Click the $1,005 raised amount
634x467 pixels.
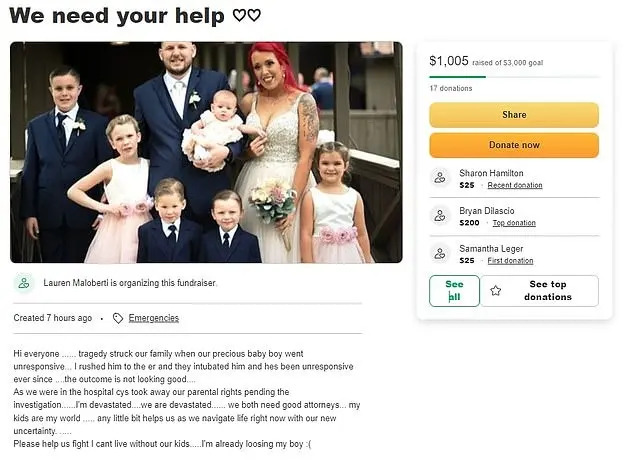(x=449, y=61)
